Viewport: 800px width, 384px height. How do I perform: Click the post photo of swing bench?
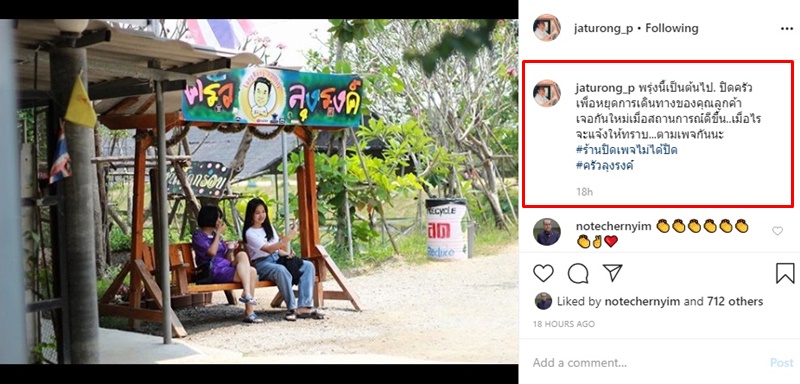click(x=259, y=191)
